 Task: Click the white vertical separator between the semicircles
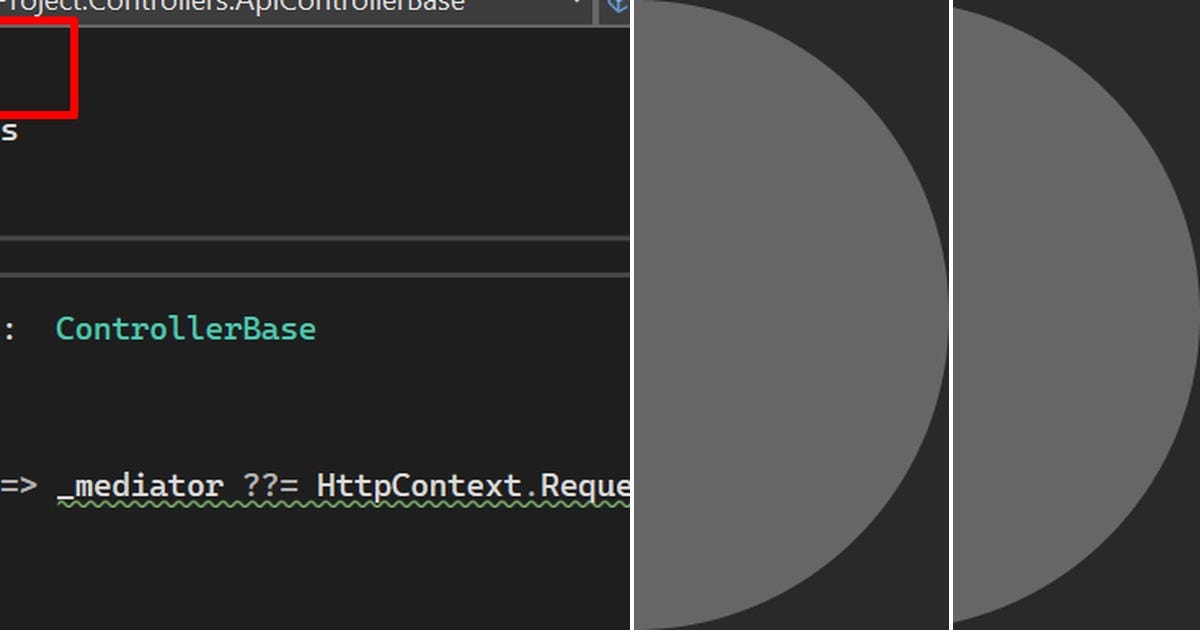[x=950, y=315]
